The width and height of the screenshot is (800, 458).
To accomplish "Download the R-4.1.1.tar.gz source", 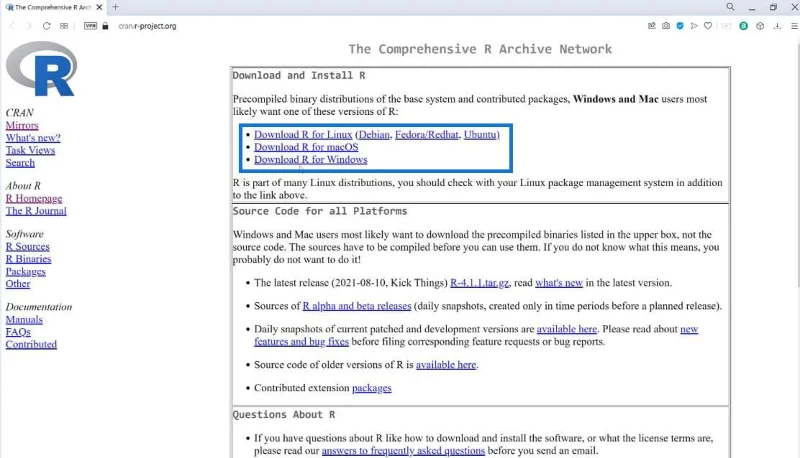I will pos(480,283).
